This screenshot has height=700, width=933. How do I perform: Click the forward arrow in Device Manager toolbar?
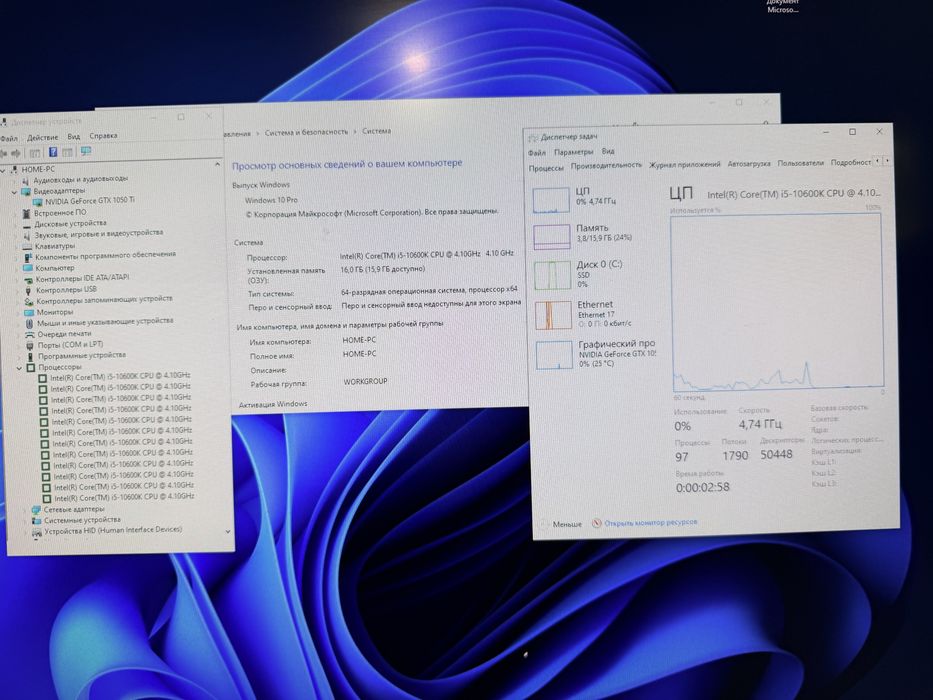(x=16, y=153)
